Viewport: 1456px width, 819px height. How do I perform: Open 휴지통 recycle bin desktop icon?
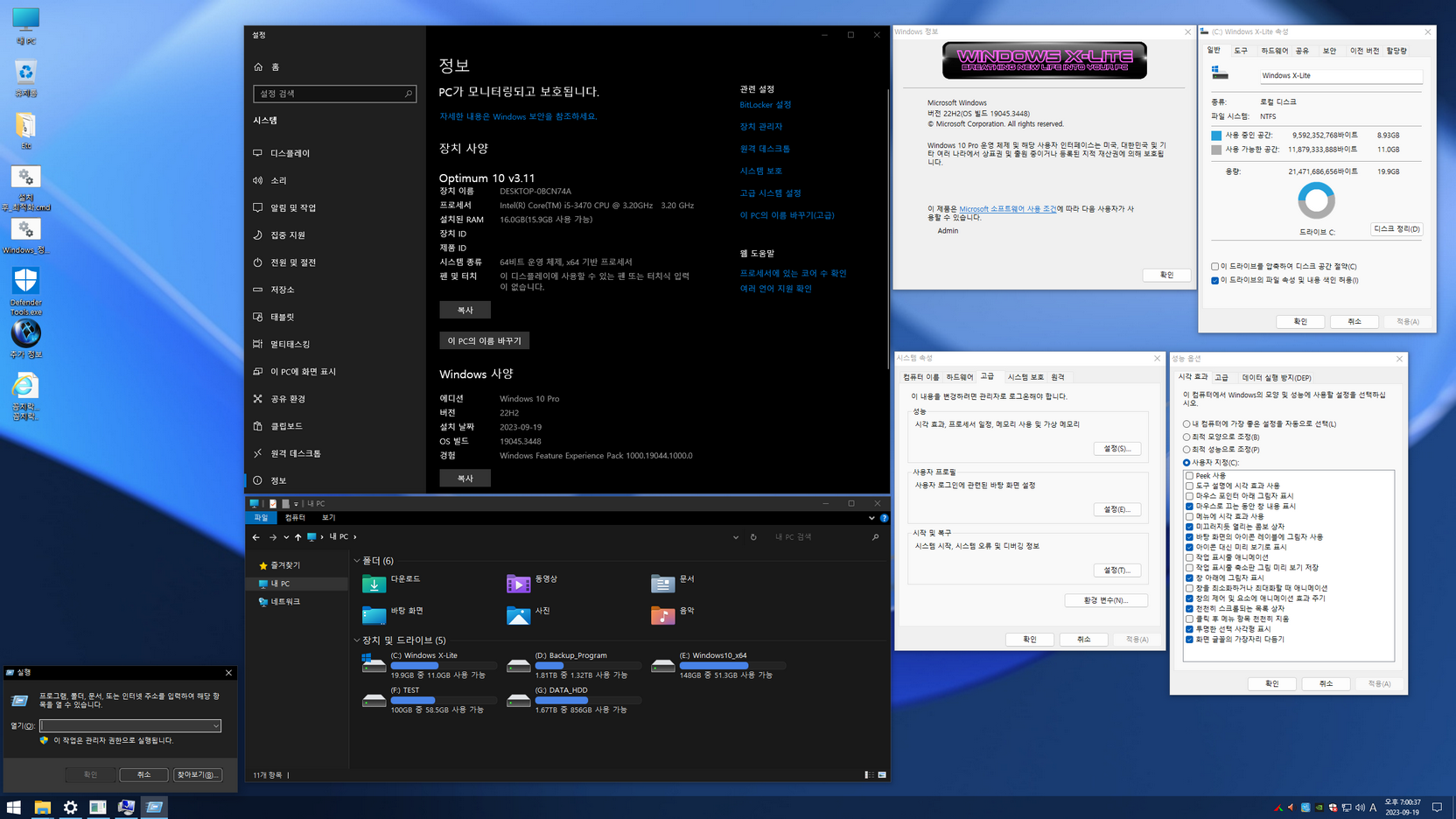[x=25, y=79]
